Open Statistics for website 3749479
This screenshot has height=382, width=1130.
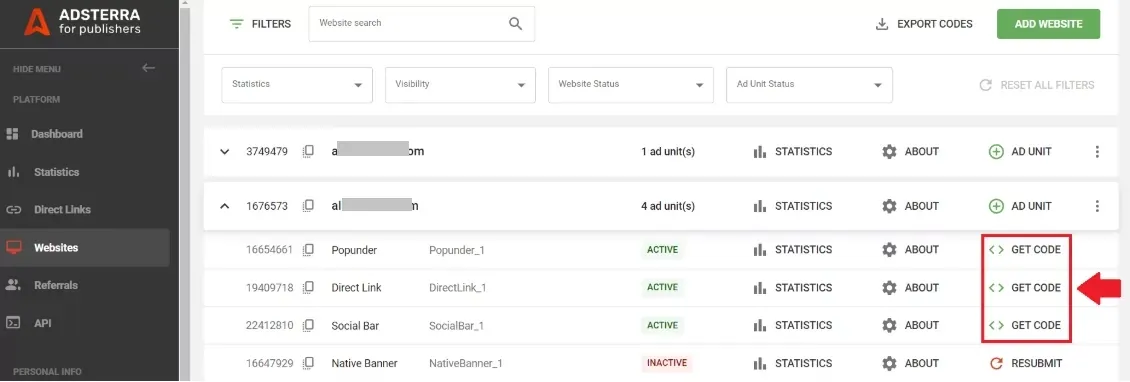(792, 151)
